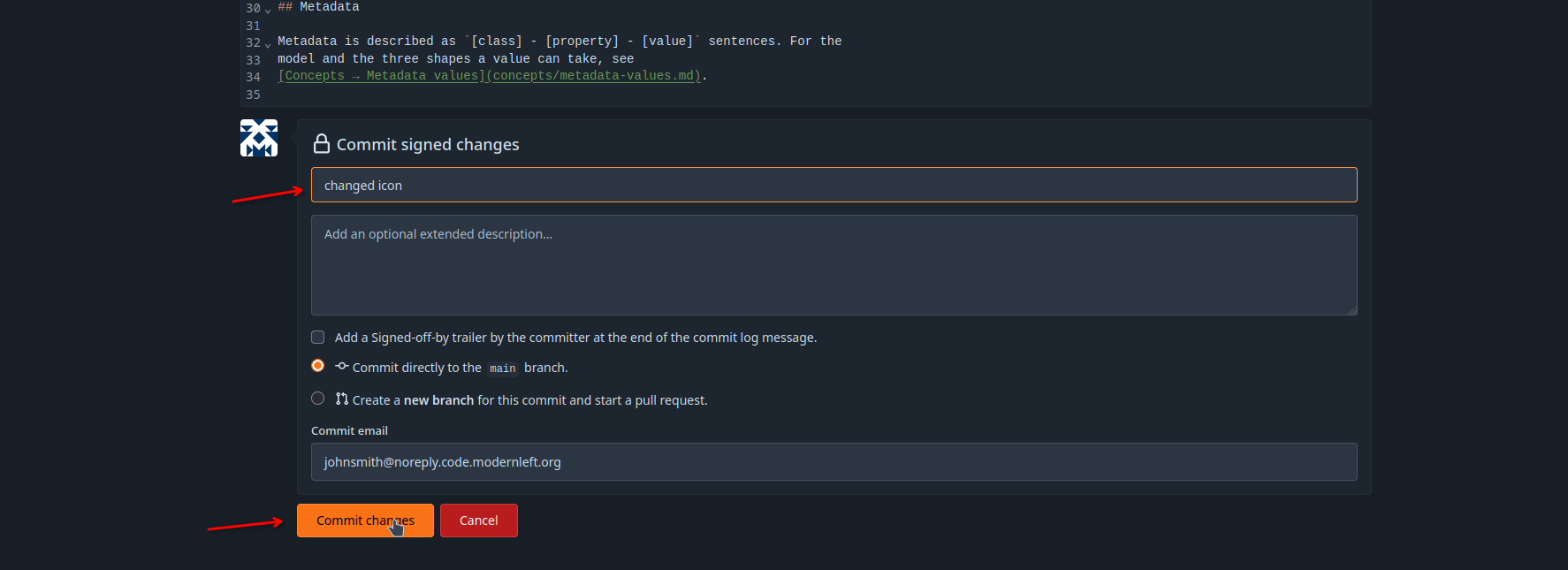1568x570 pixels.
Task: Click the pull request icon beside new branch option
Action: pos(342,399)
